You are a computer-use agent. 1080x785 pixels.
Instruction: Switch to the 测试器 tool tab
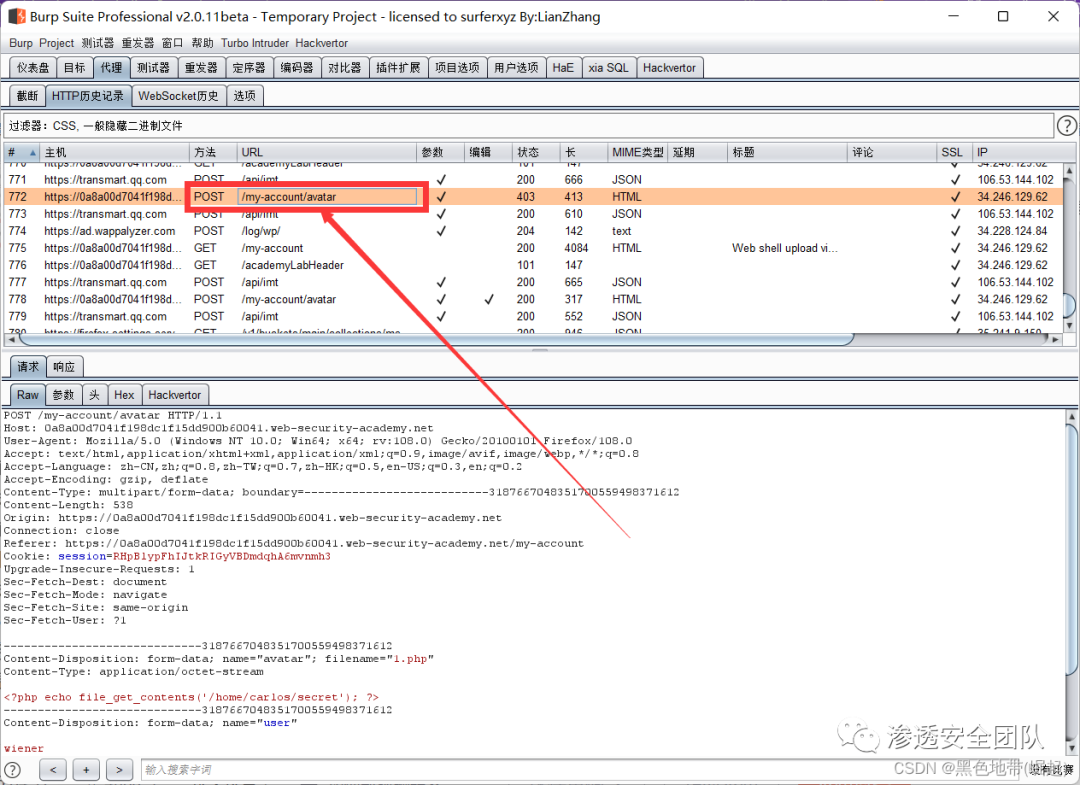[x=153, y=67]
